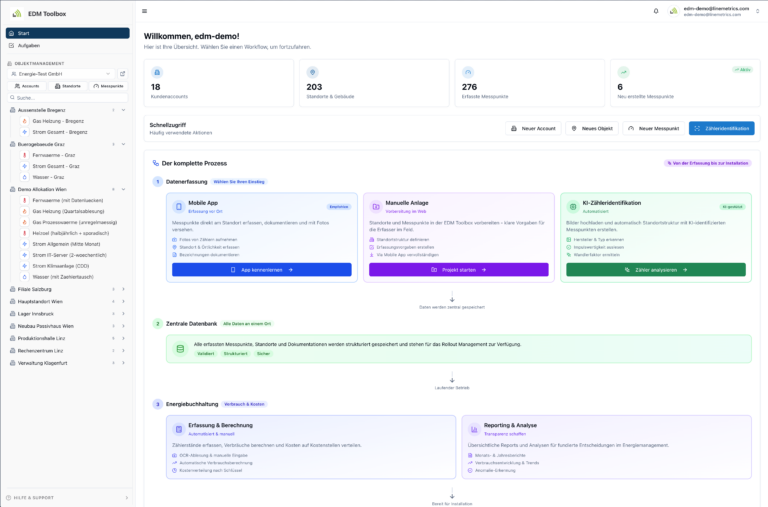
Task: Collapse the Buerogebaeude Graz tree node
Action: (123, 144)
